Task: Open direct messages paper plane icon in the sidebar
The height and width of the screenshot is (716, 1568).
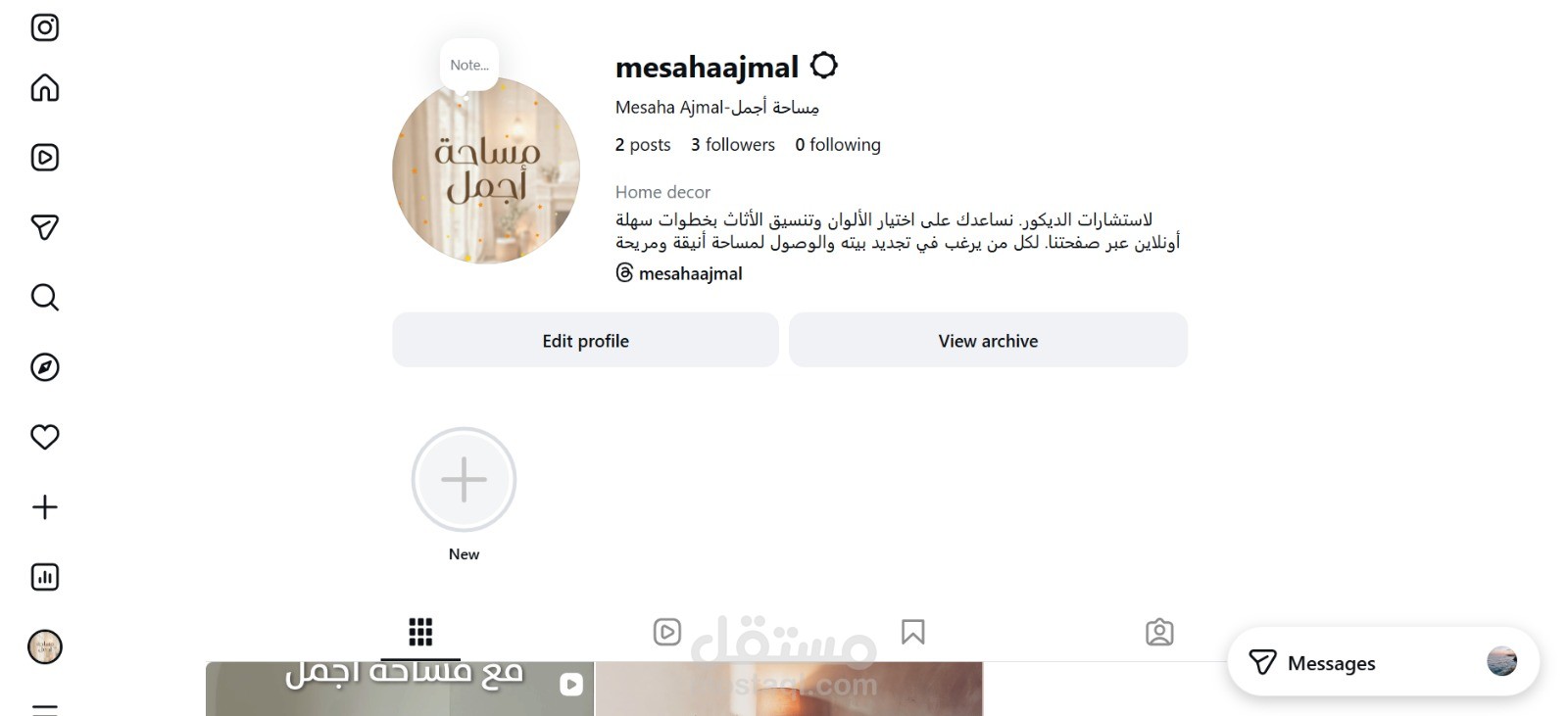Action: click(45, 227)
